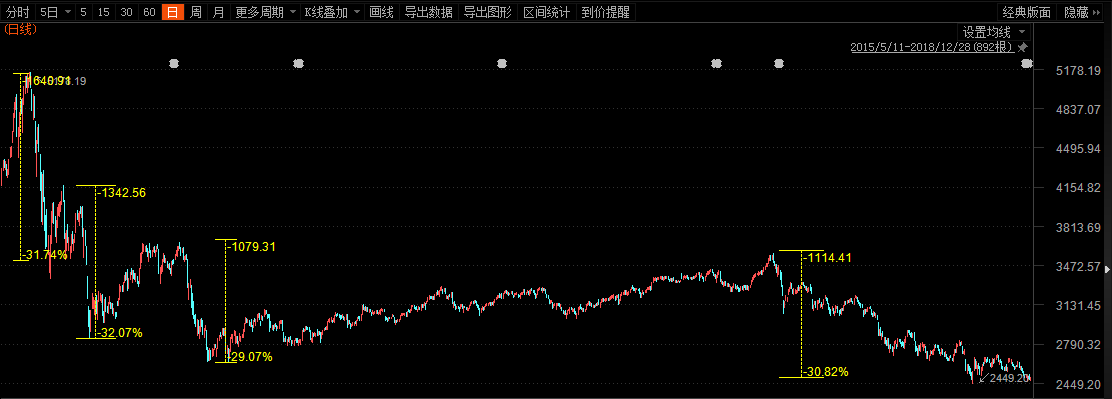Screen dimensions: 1112x399
Task: Select the 5-minute period
Action: point(84,12)
